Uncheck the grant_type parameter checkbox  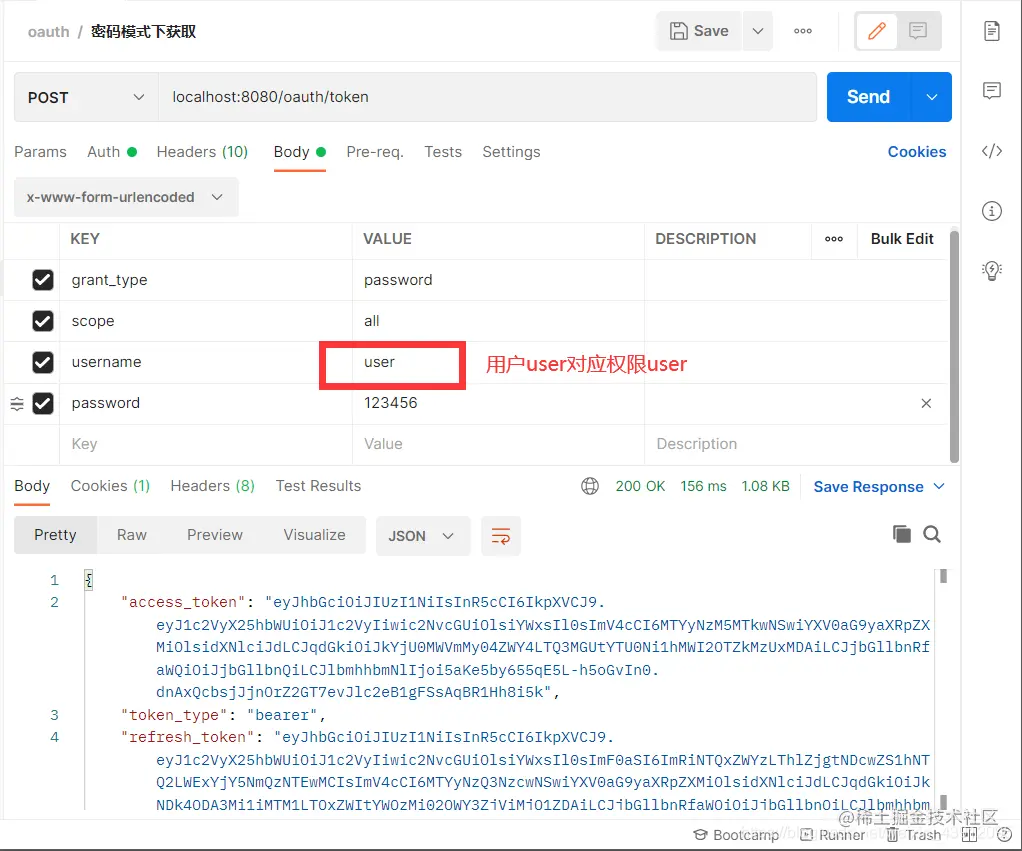[43, 280]
